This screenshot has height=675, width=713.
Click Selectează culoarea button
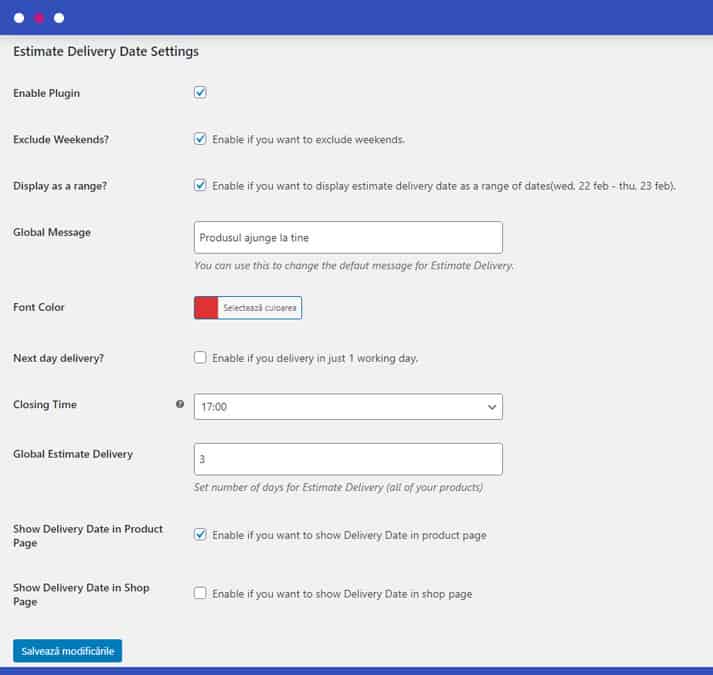coord(260,308)
